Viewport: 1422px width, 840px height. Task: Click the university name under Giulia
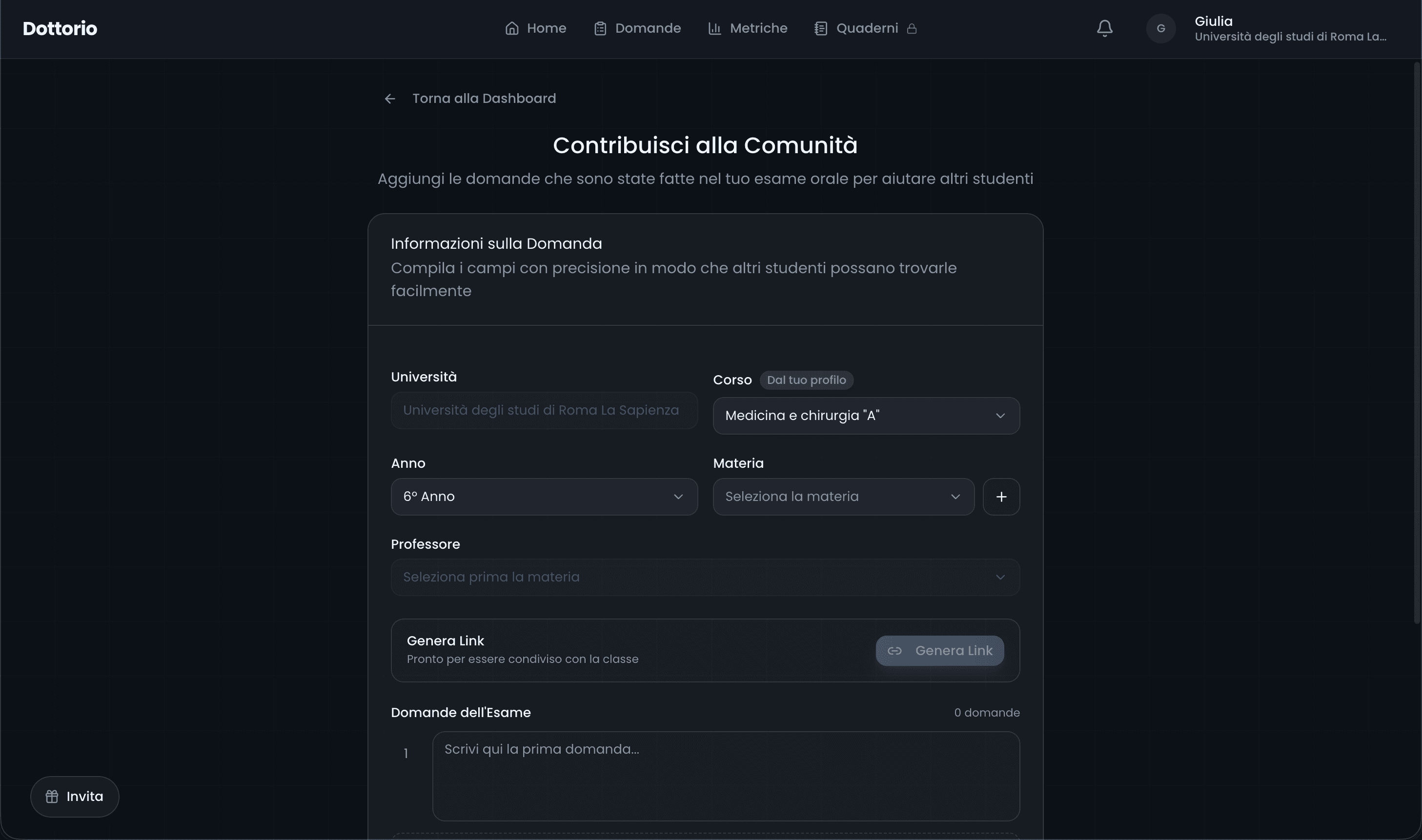[1290, 37]
